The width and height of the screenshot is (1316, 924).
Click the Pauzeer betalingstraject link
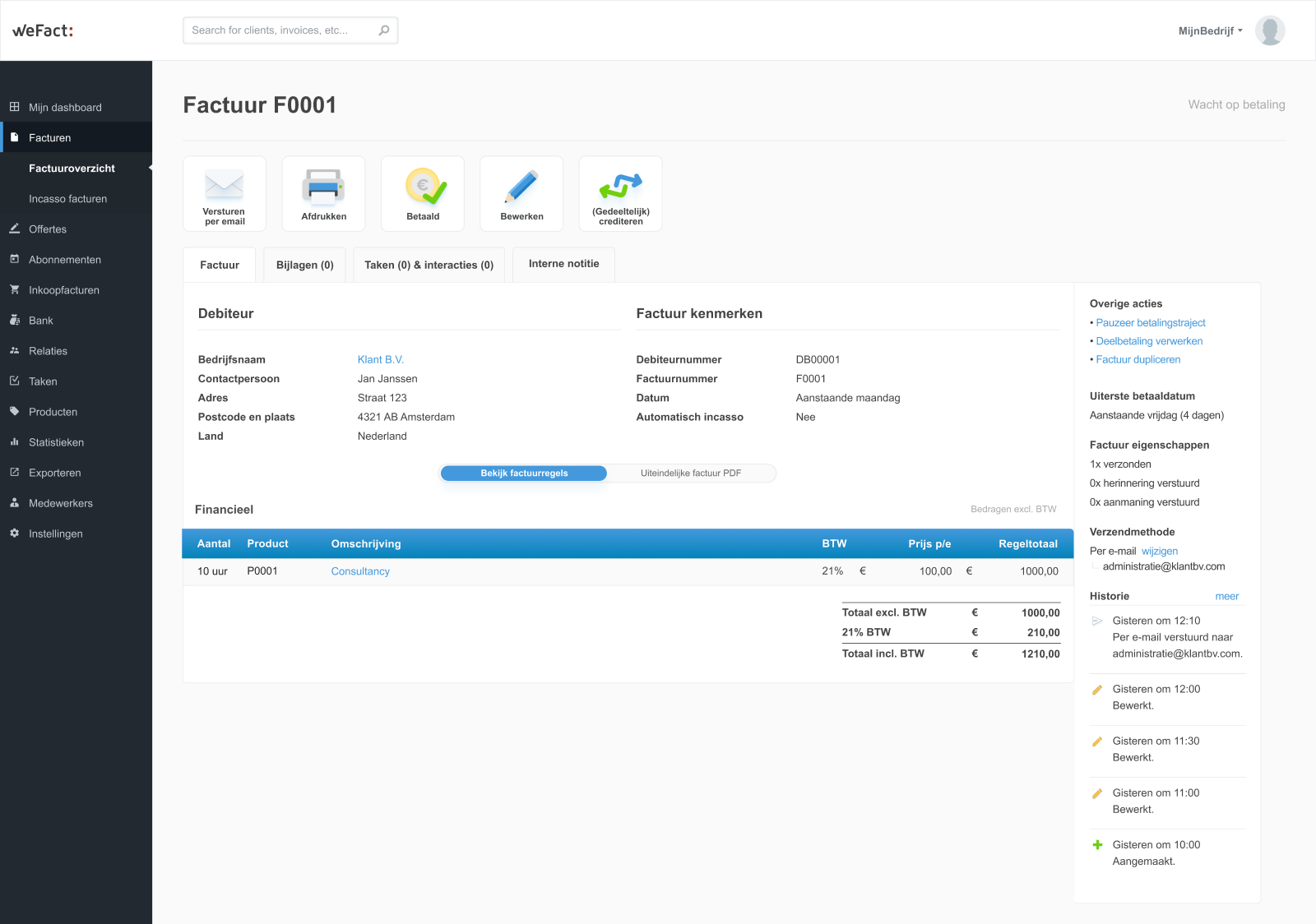click(1150, 323)
